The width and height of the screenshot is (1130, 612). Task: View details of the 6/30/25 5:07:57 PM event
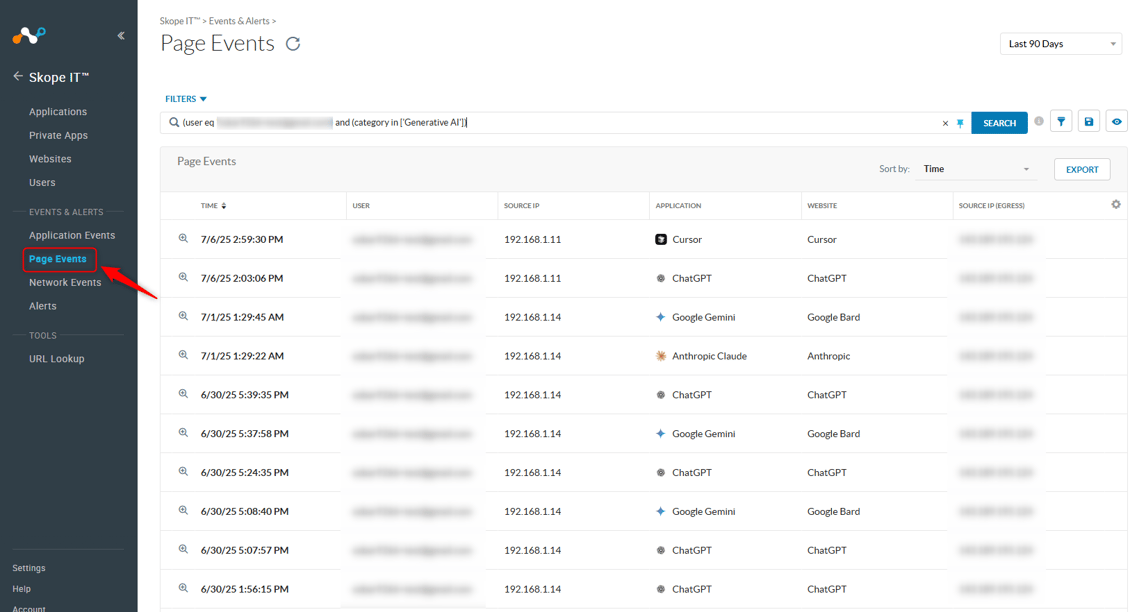point(183,550)
